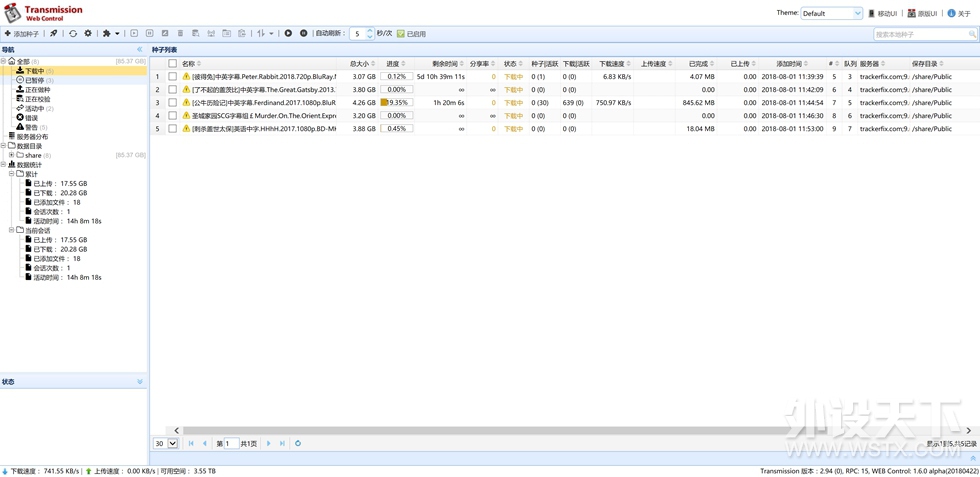Switch to 移动UI mobile interface
Viewport: 980px width, 477px height.
tap(882, 13)
